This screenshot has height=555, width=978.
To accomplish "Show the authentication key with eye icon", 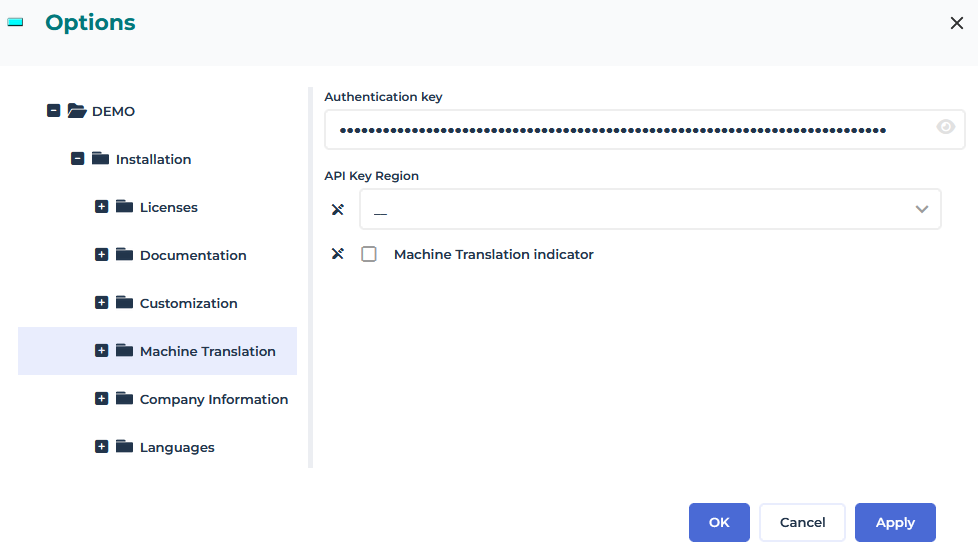I will (x=945, y=127).
